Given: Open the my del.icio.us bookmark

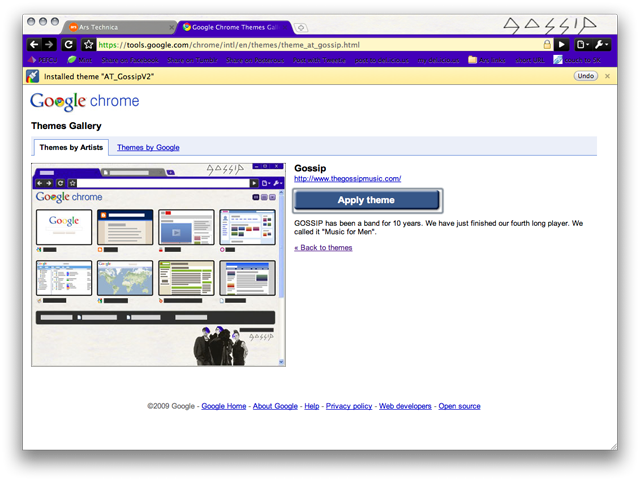Looking at the screenshot, I should click(x=438, y=60).
